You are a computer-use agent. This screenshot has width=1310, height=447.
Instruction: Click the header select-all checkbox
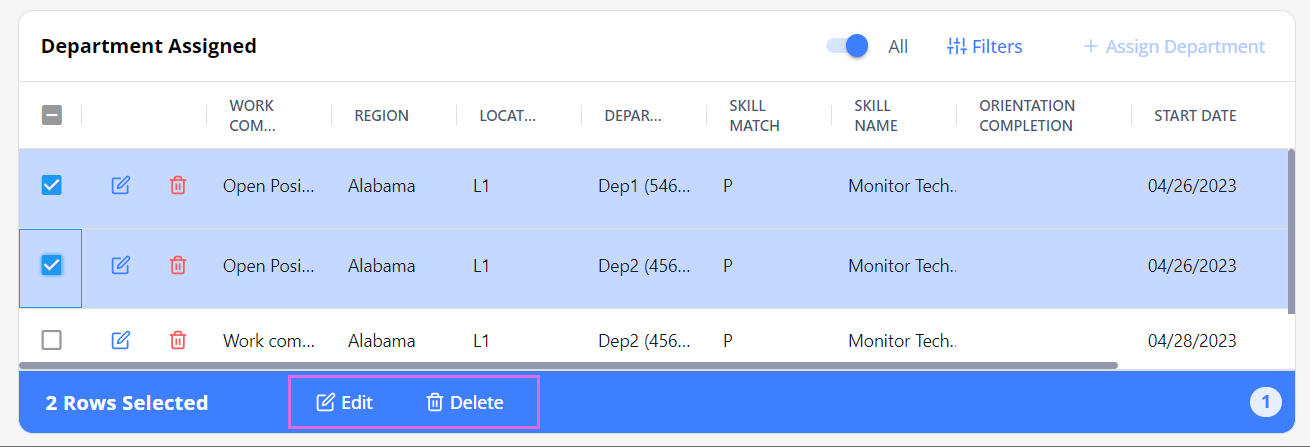[51, 115]
